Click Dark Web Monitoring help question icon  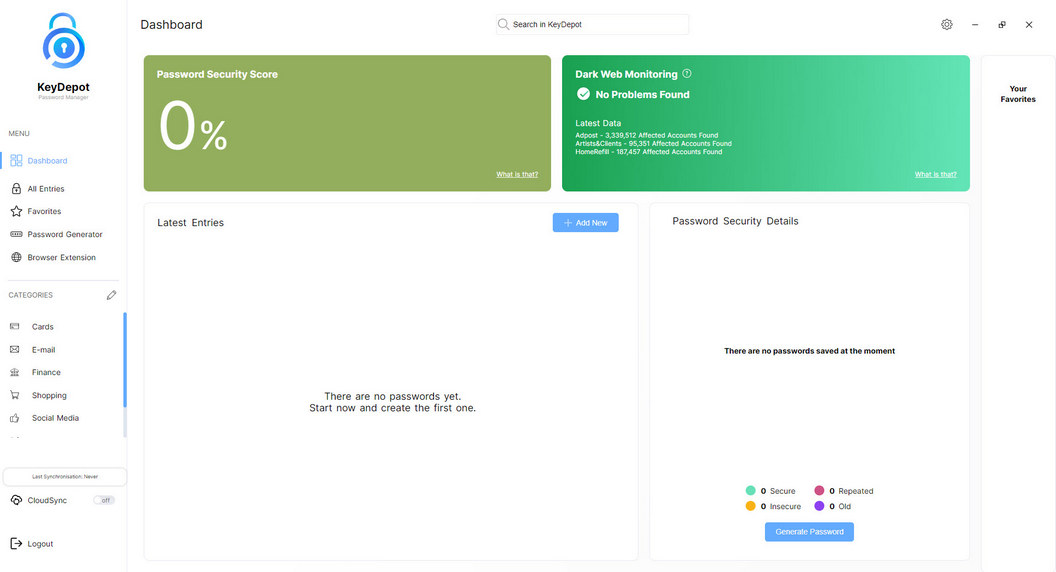[687, 73]
